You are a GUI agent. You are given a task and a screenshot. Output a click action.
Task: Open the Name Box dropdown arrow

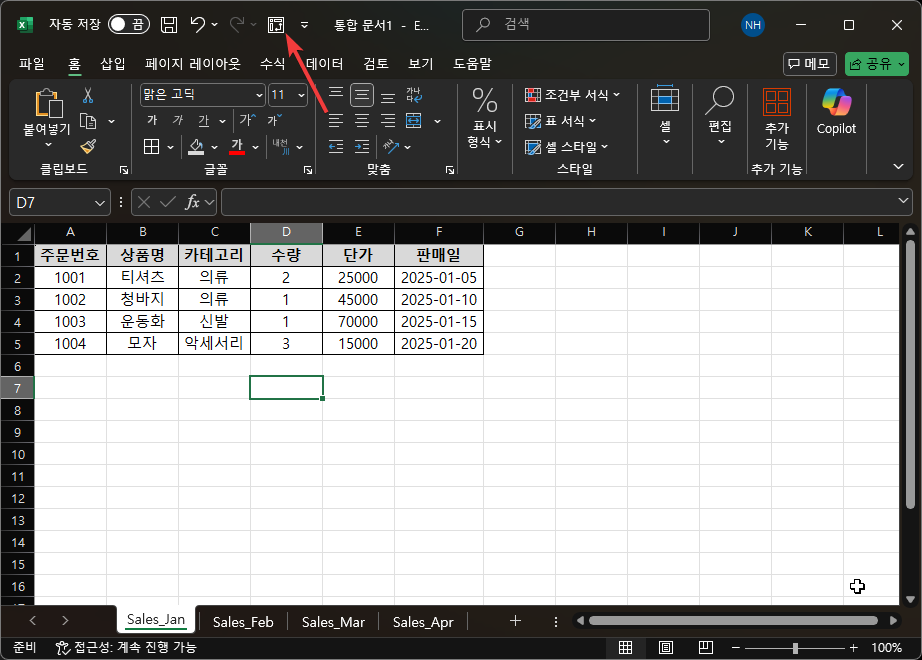99,203
